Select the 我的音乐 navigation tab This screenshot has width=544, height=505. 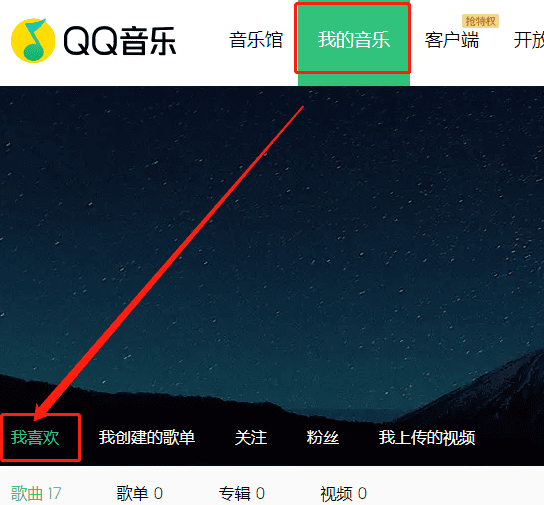click(354, 39)
